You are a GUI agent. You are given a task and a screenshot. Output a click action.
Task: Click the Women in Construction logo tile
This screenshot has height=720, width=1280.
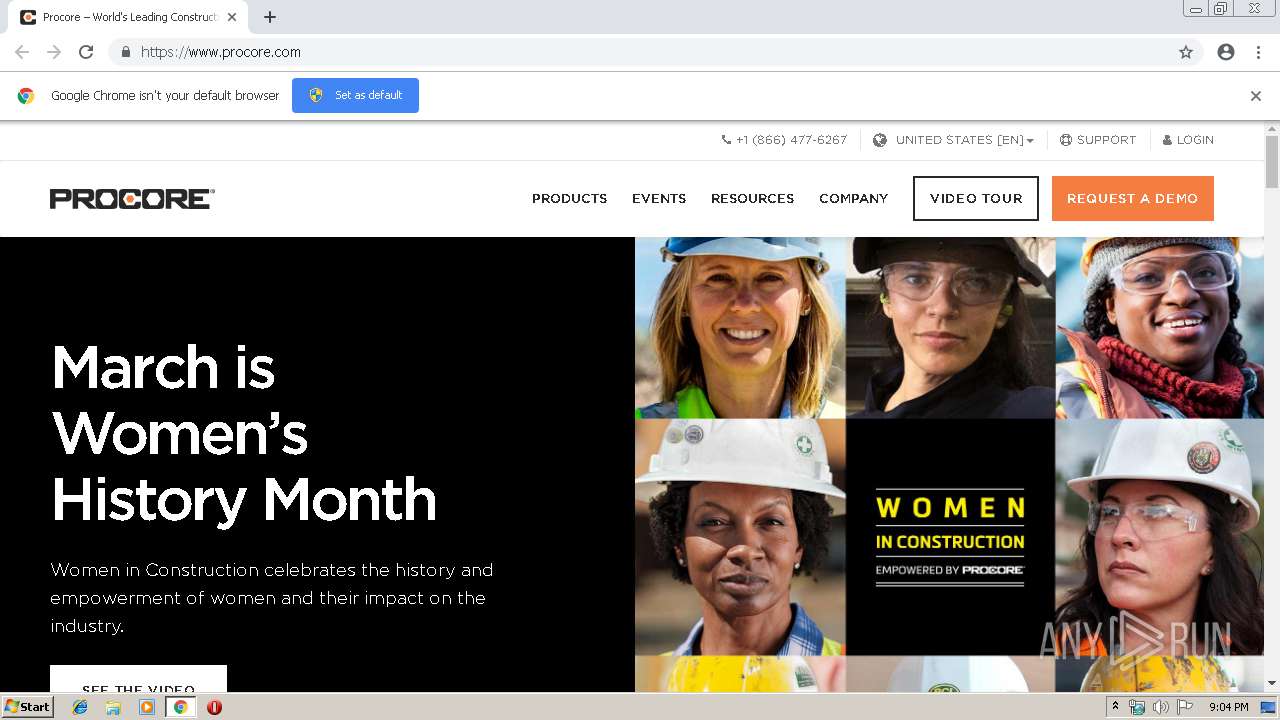pyautogui.click(x=950, y=537)
